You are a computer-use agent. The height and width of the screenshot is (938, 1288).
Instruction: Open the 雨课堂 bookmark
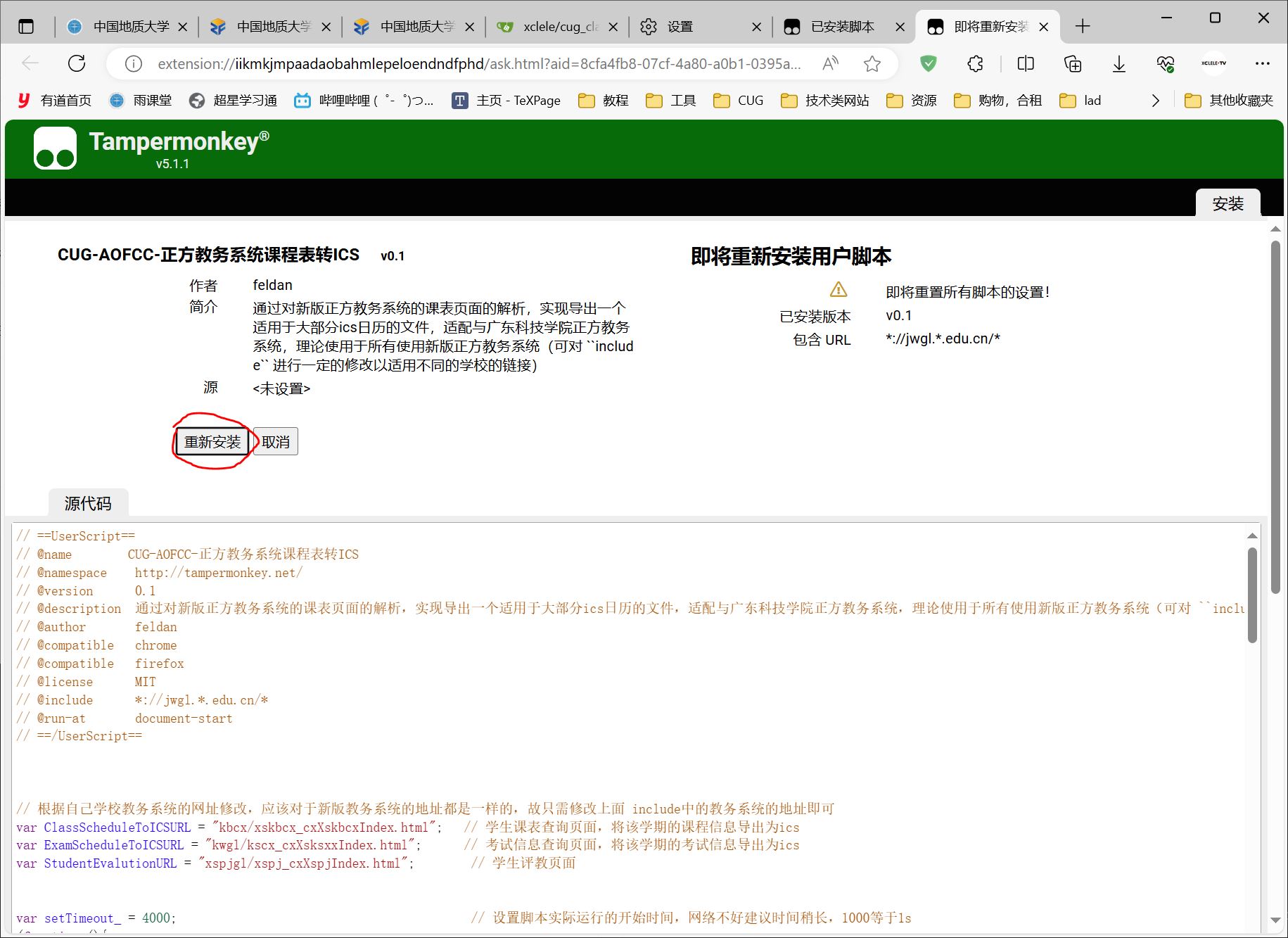click(x=141, y=101)
